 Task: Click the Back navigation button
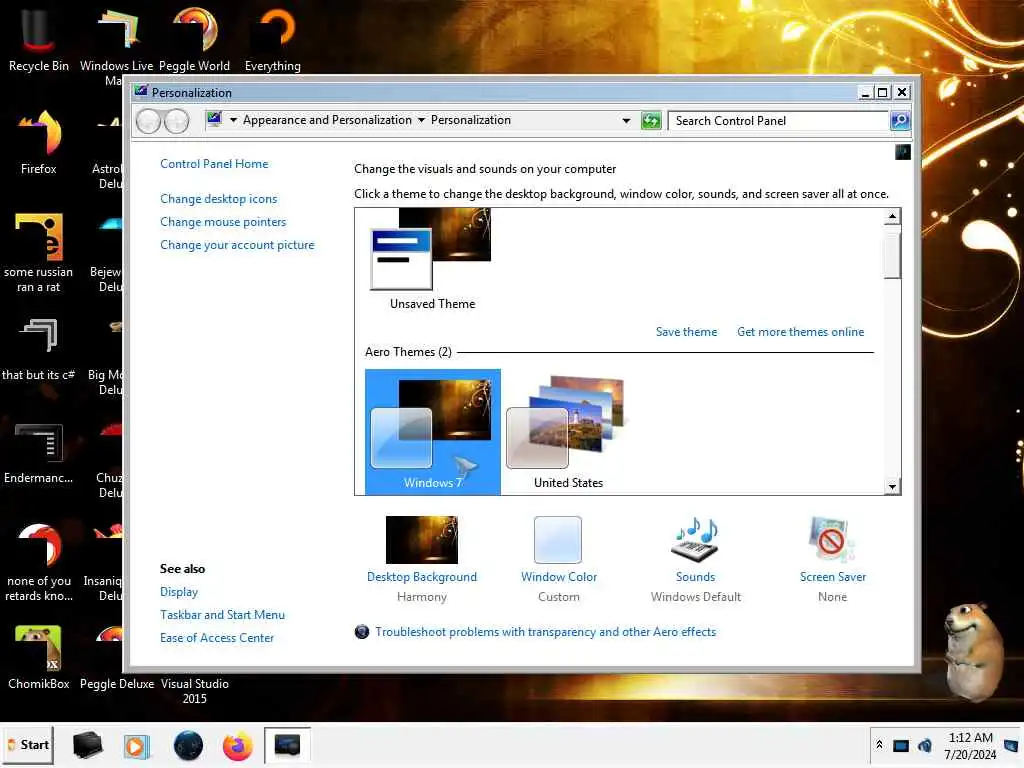tap(149, 121)
